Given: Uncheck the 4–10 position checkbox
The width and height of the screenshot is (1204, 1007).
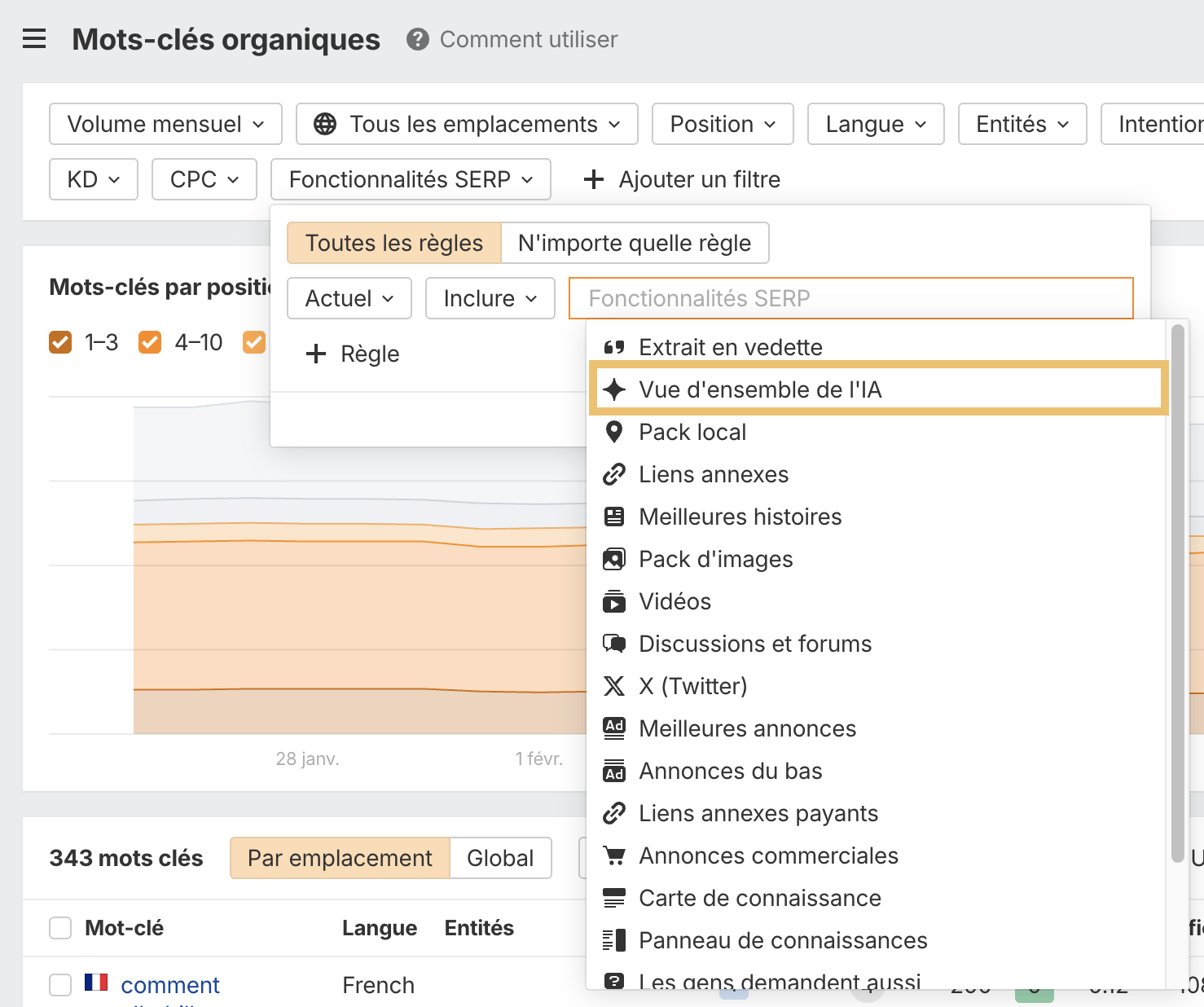Looking at the screenshot, I should (x=149, y=342).
